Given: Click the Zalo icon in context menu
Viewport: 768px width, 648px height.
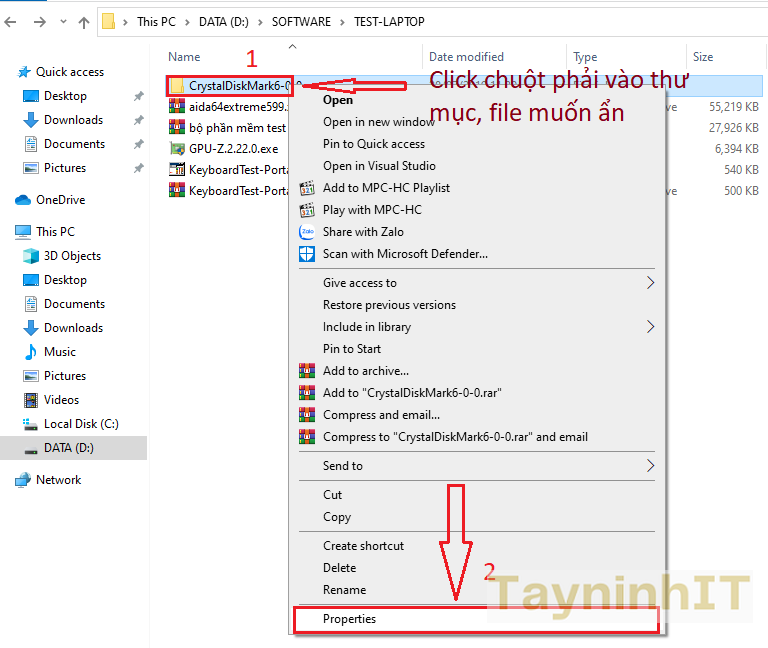Looking at the screenshot, I should pos(307,232).
